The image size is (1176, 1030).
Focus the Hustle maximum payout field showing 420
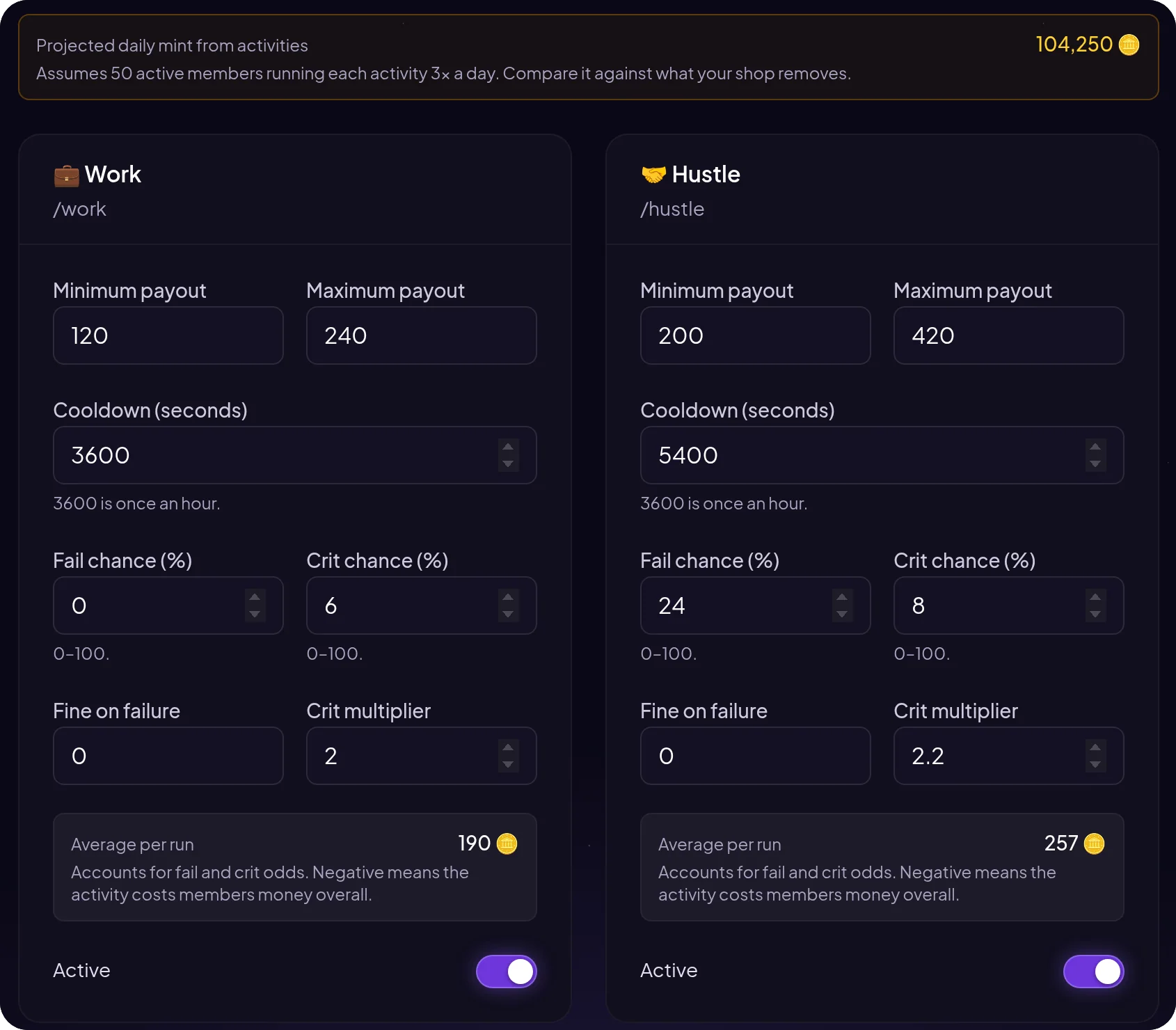coord(1009,335)
